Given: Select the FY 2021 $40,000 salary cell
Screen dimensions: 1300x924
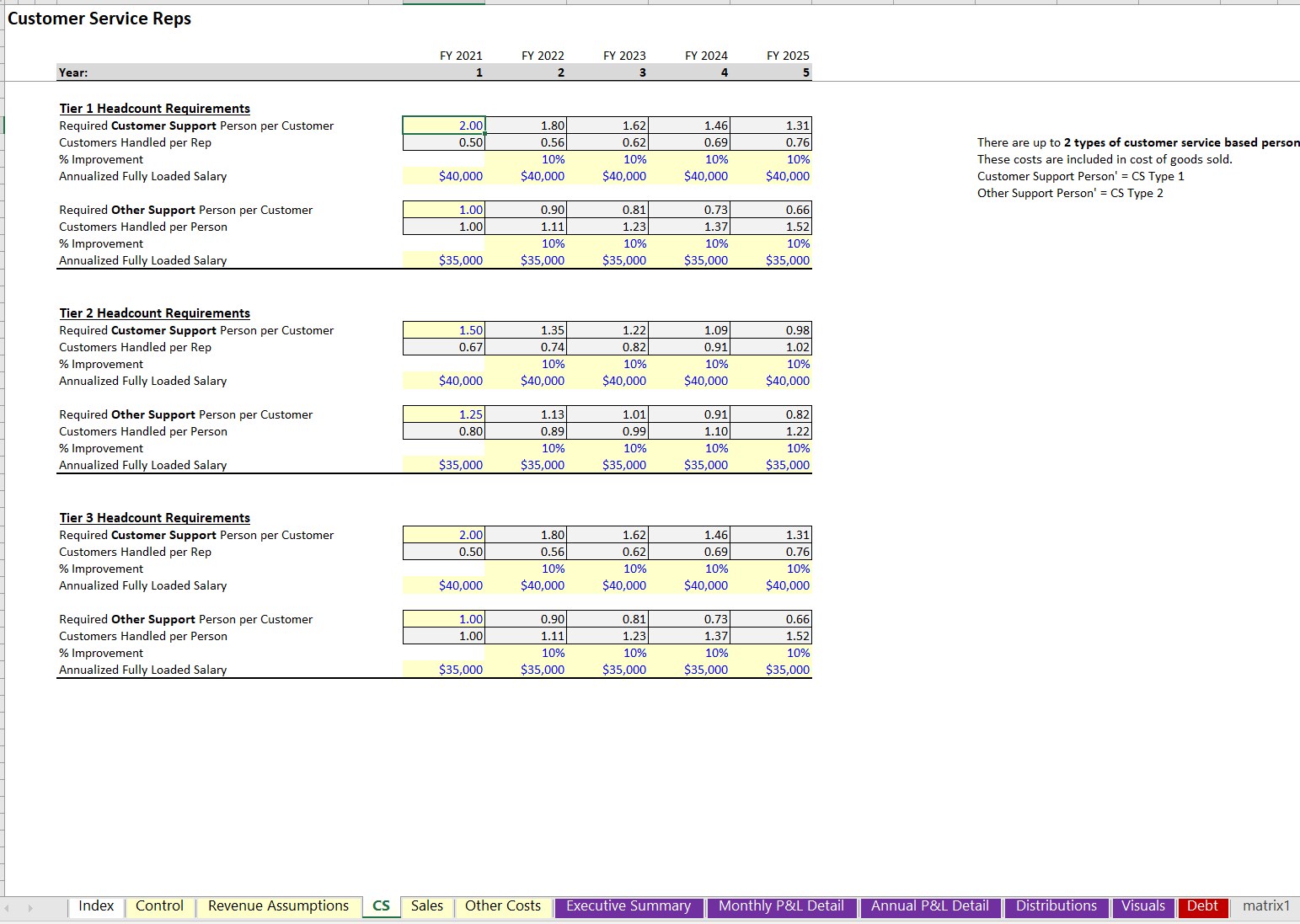Looking at the screenshot, I should [x=443, y=175].
